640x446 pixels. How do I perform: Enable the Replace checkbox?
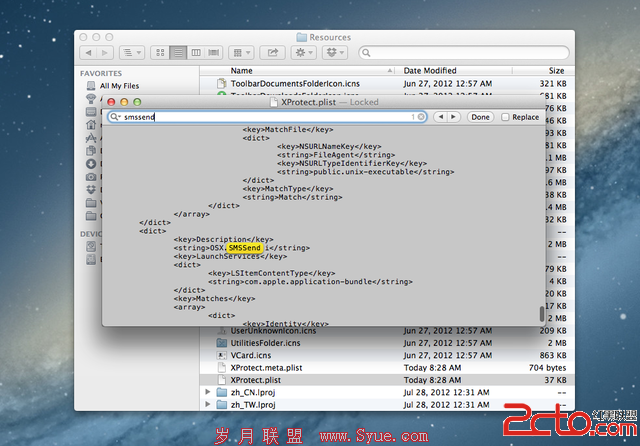tap(505, 117)
